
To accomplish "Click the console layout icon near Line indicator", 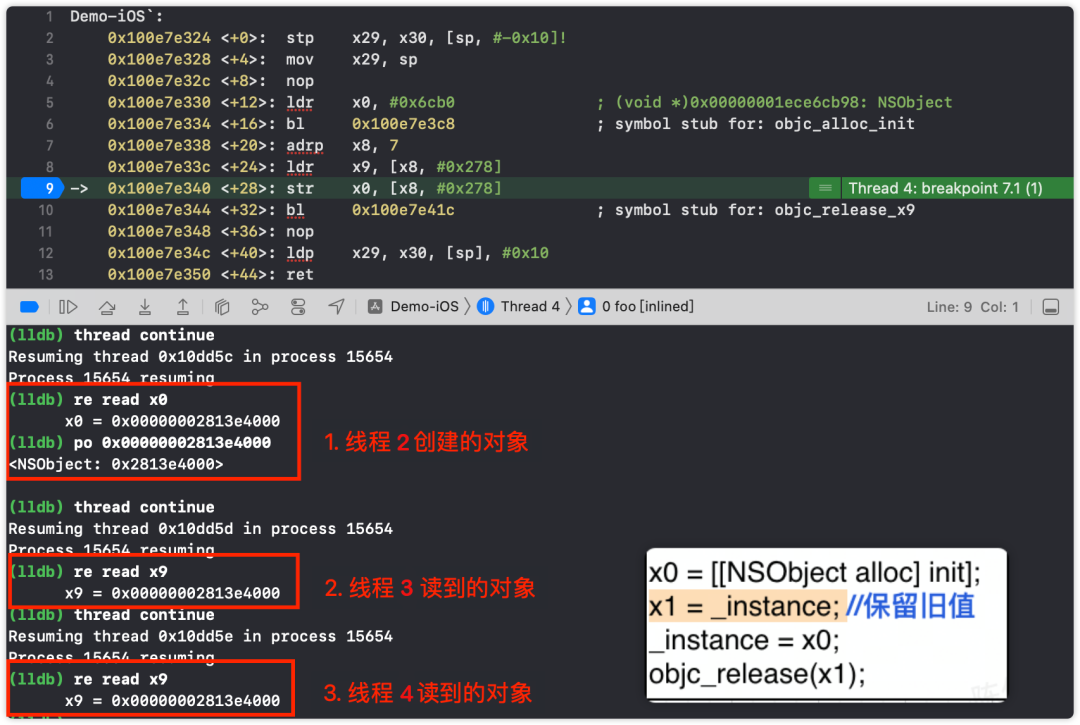I will coord(1051,307).
